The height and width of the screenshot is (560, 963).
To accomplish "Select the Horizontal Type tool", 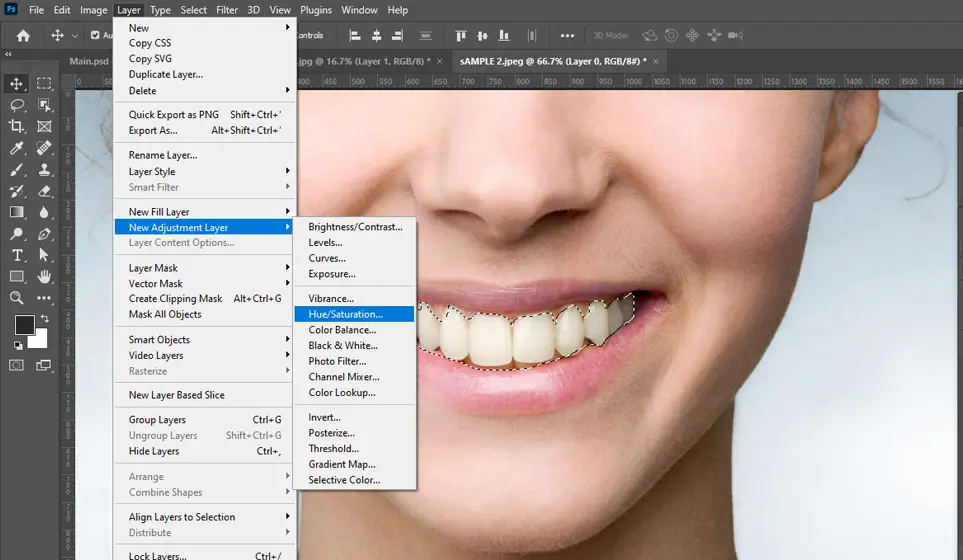I will (x=17, y=255).
